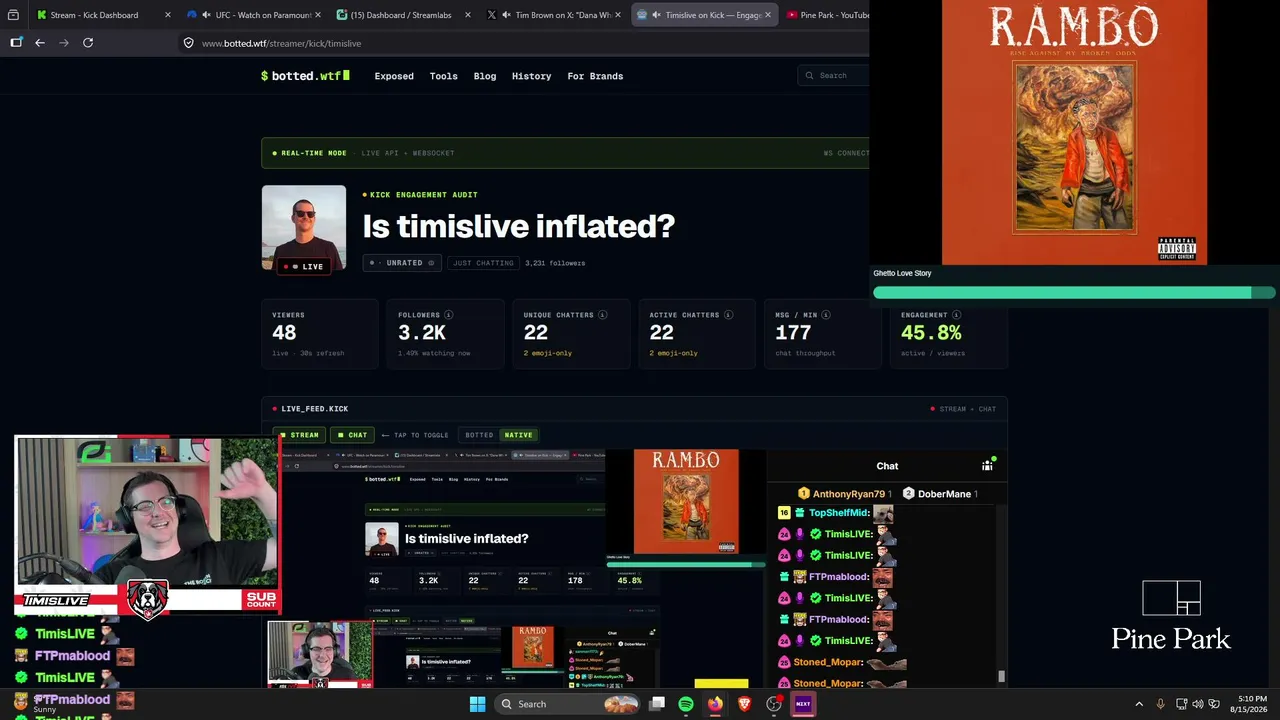Seek in the Ghetto Love Story progress bar
This screenshot has width=1280, height=720.
1074,292
